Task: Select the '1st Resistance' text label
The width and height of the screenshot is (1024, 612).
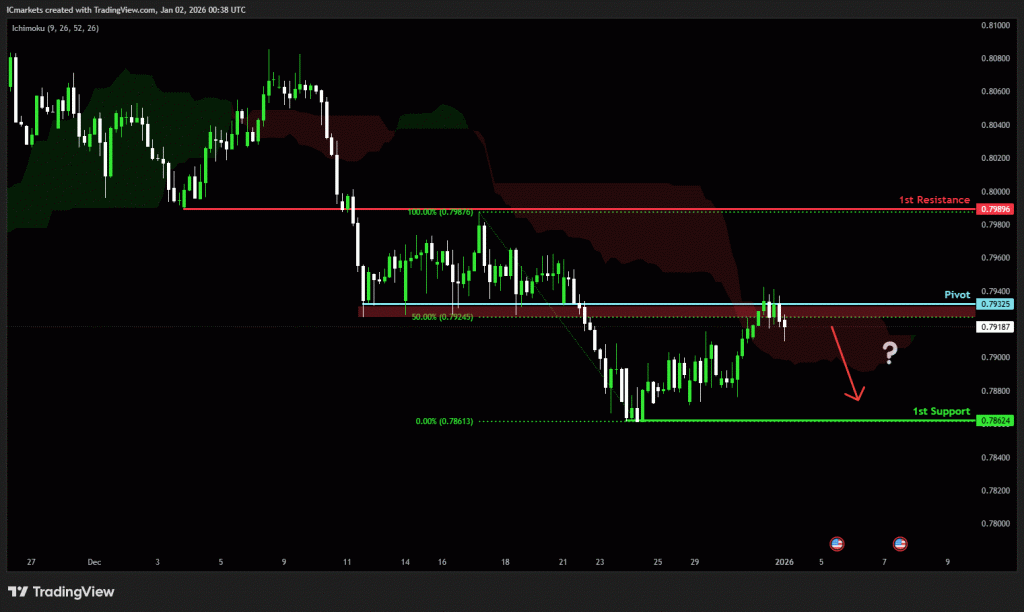Action: point(934,201)
